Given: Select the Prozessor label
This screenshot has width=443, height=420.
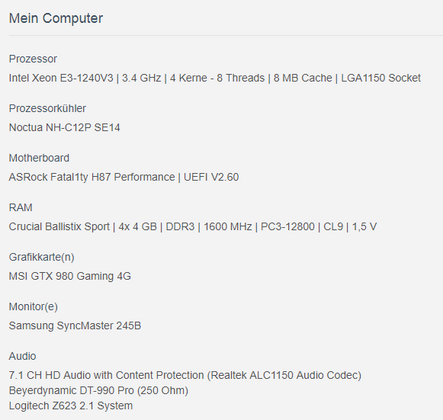Looking at the screenshot, I should pyautogui.click(x=33, y=59).
